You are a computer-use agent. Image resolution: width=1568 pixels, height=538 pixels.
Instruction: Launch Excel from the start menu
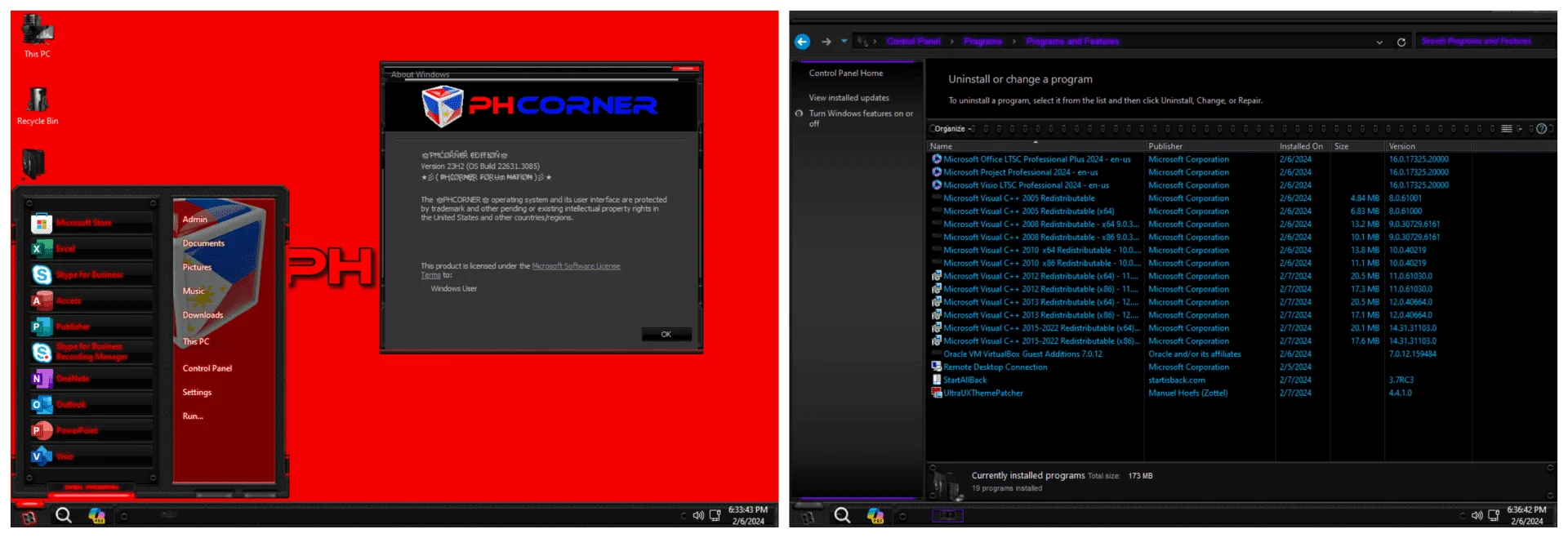click(x=91, y=249)
